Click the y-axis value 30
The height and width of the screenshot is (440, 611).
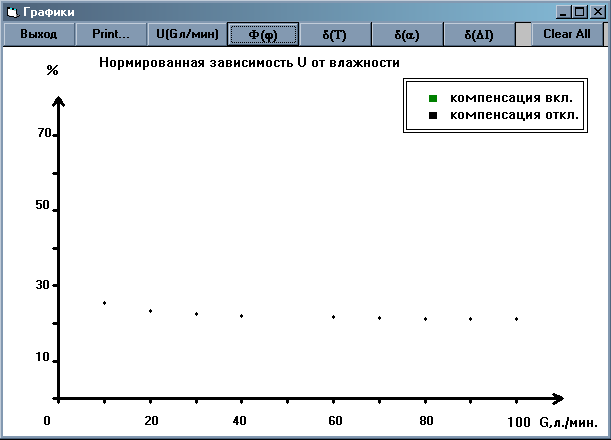tap(42, 285)
